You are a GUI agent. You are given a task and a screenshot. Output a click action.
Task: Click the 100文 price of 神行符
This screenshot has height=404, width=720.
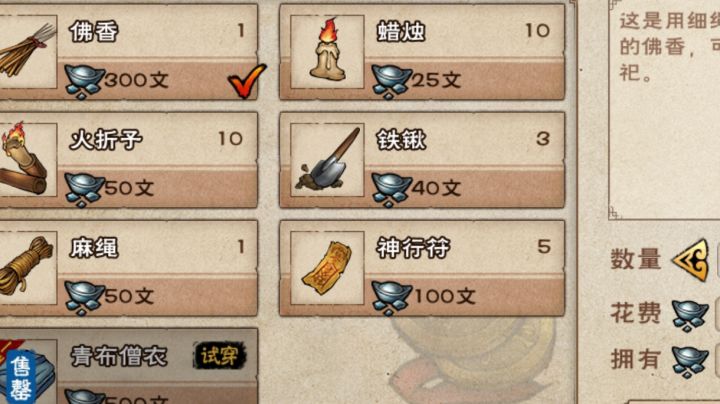point(444,296)
